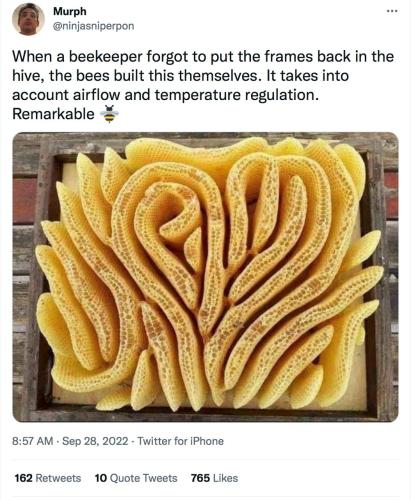Click the number 162 in retweet count
This screenshot has height=500, width=411.
23,478
